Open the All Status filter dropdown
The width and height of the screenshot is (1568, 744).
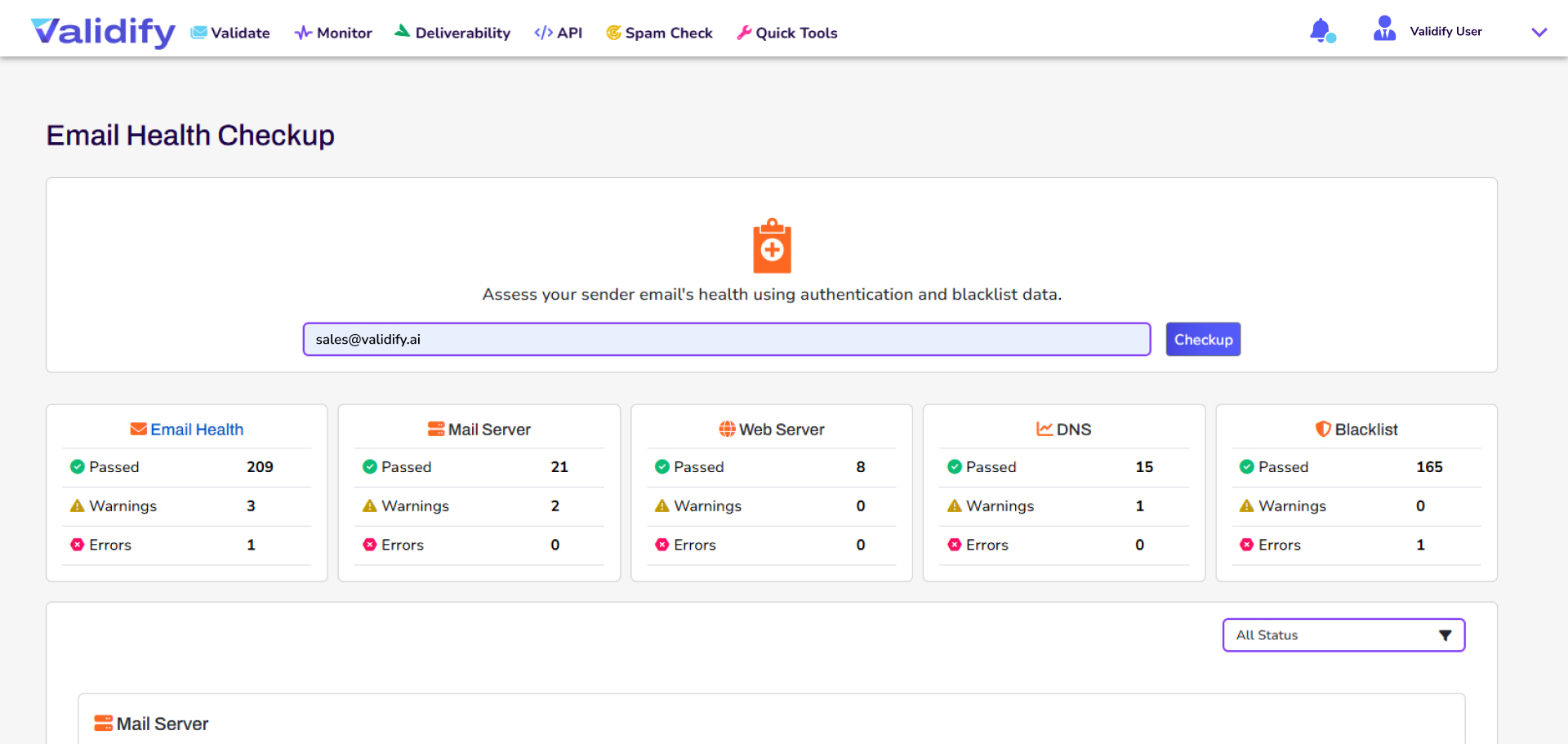coord(1343,635)
